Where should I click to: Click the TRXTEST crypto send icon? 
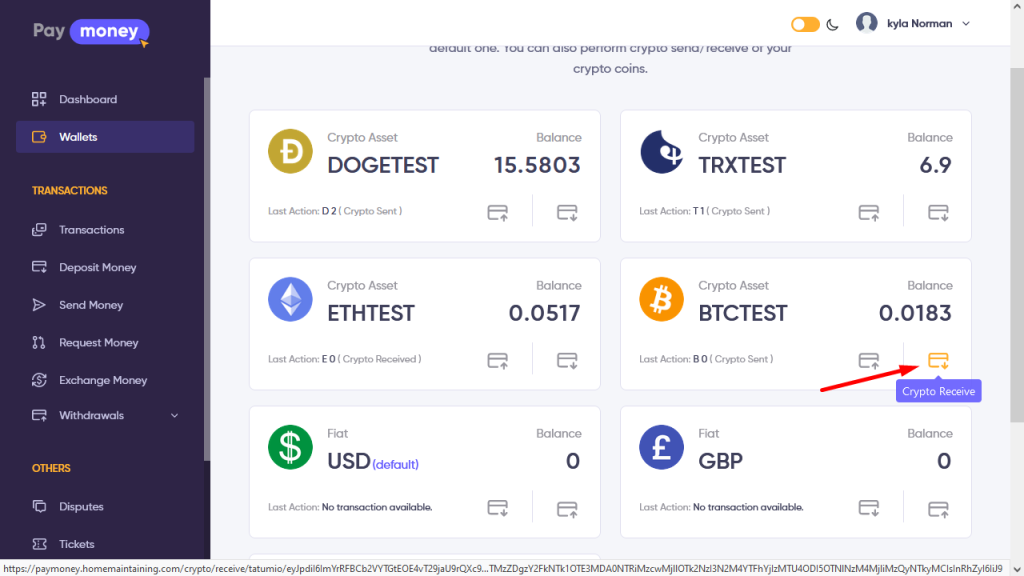[869, 212]
